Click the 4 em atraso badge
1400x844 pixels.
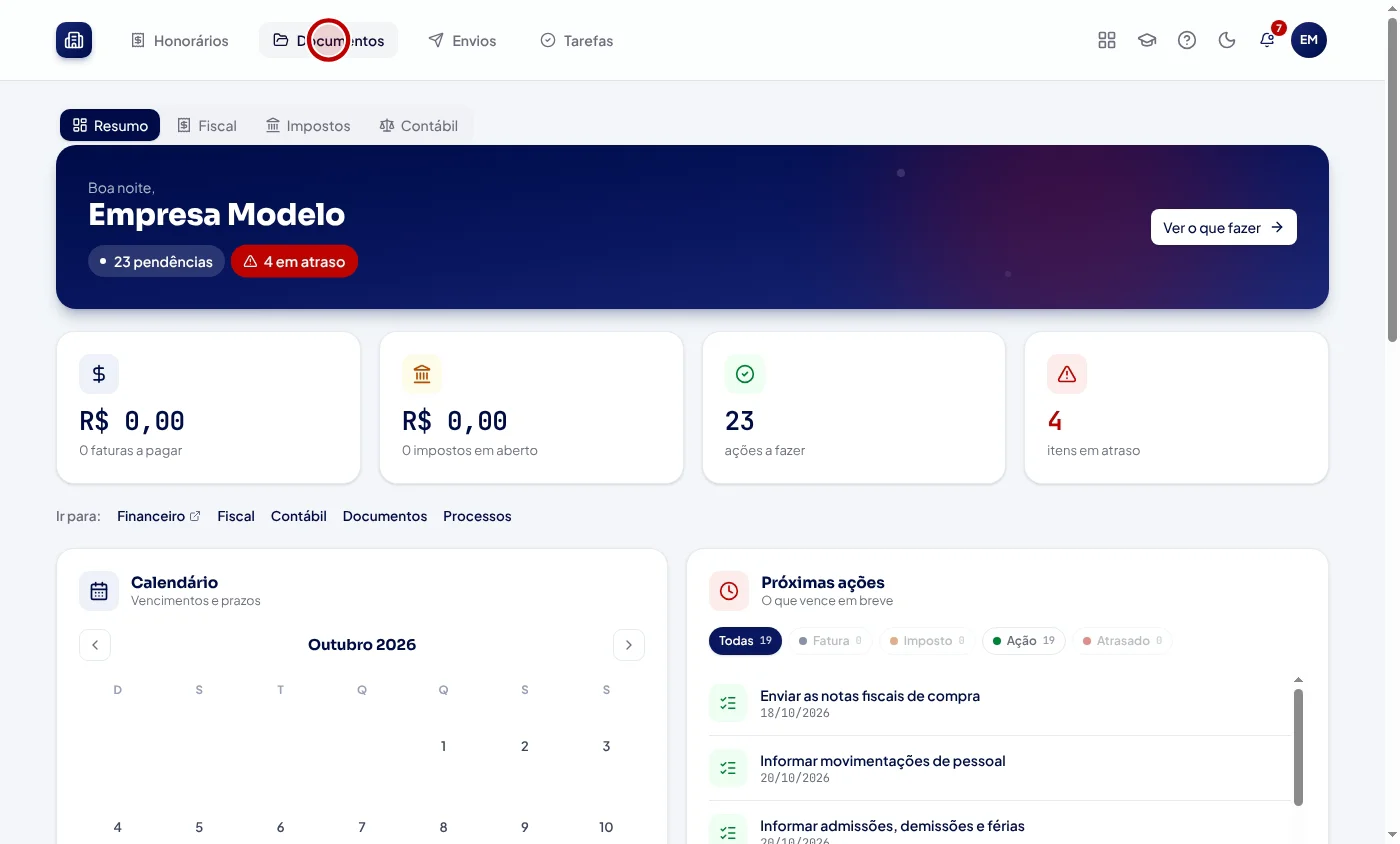tap(294, 262)
